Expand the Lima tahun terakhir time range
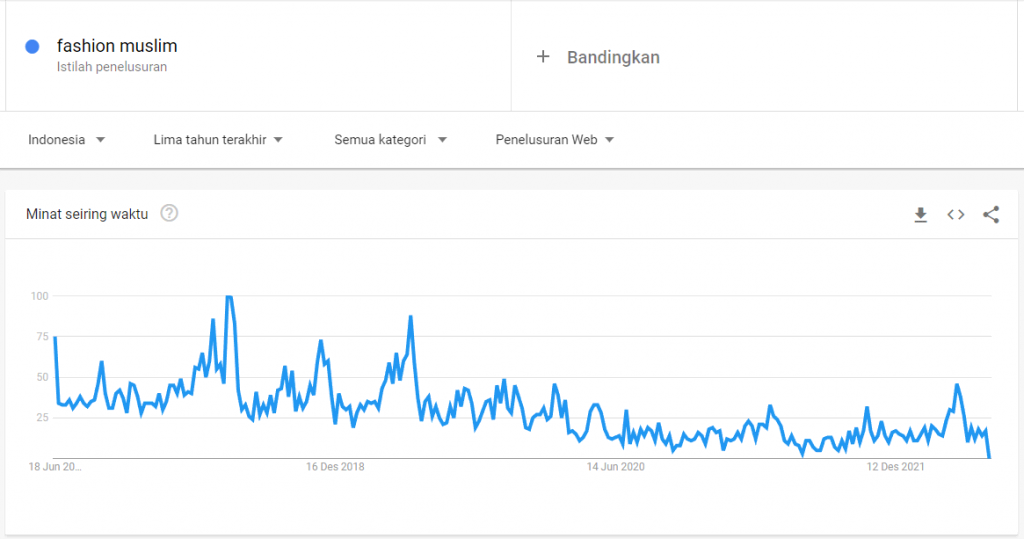This screenshot has width=1024, height=539. click(218, 140)
